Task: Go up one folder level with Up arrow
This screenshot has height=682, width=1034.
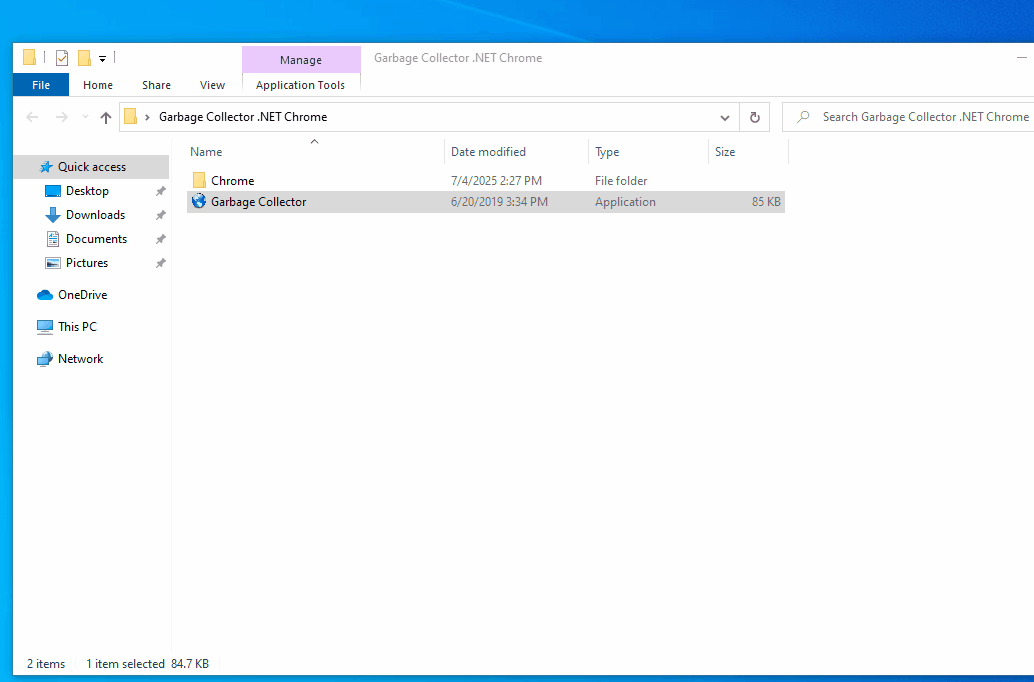Action: click(x=106, y=117)
